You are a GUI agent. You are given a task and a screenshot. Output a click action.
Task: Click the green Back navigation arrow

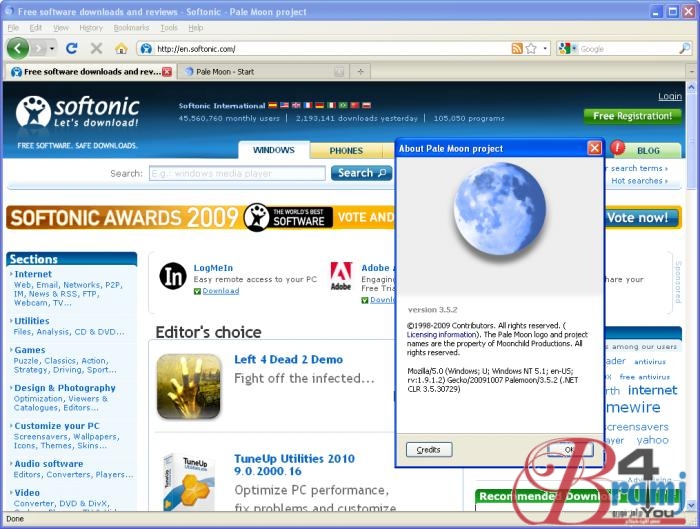pos(17,48)
